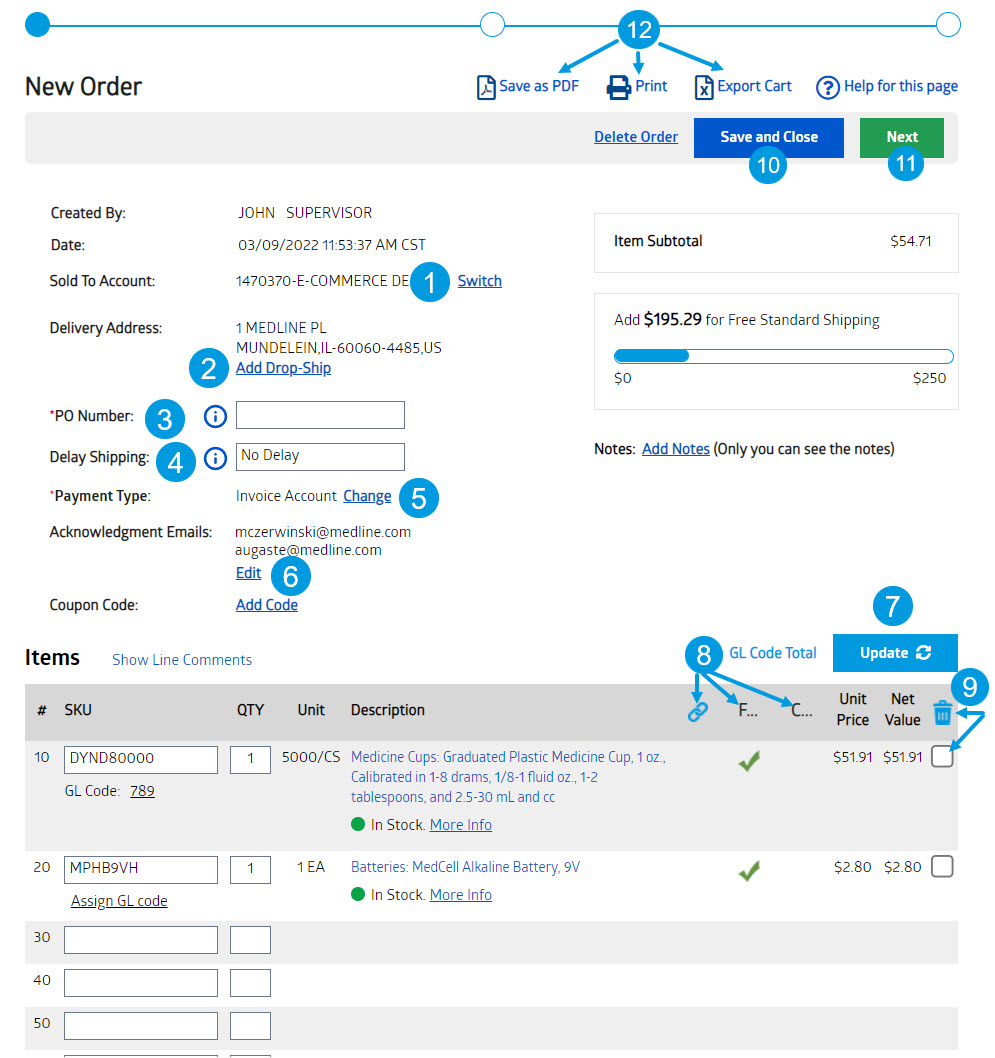Click the green checkmark in the MPHB9VH row

pyautogui.click(x=749, y=870)
